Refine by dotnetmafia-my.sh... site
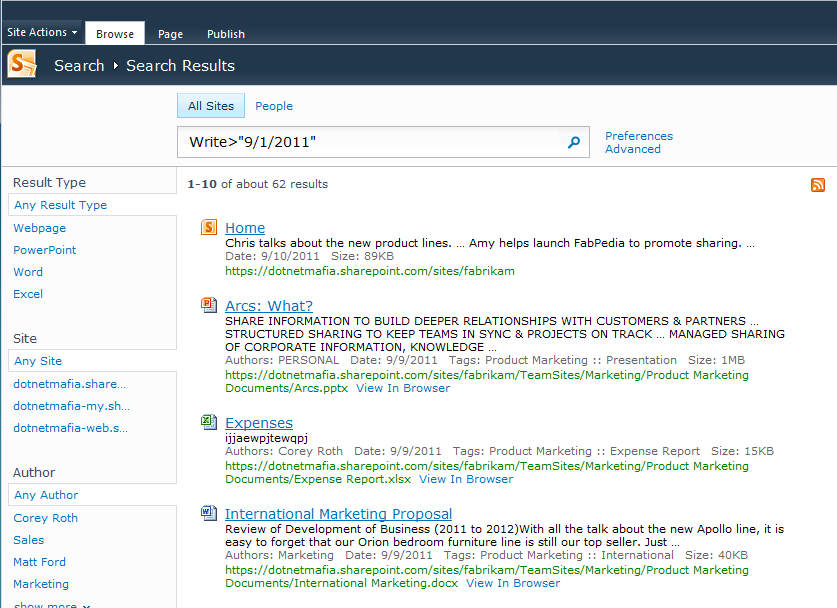The width and height of the screenshot is (837, 608). click(x=72, y=406)
